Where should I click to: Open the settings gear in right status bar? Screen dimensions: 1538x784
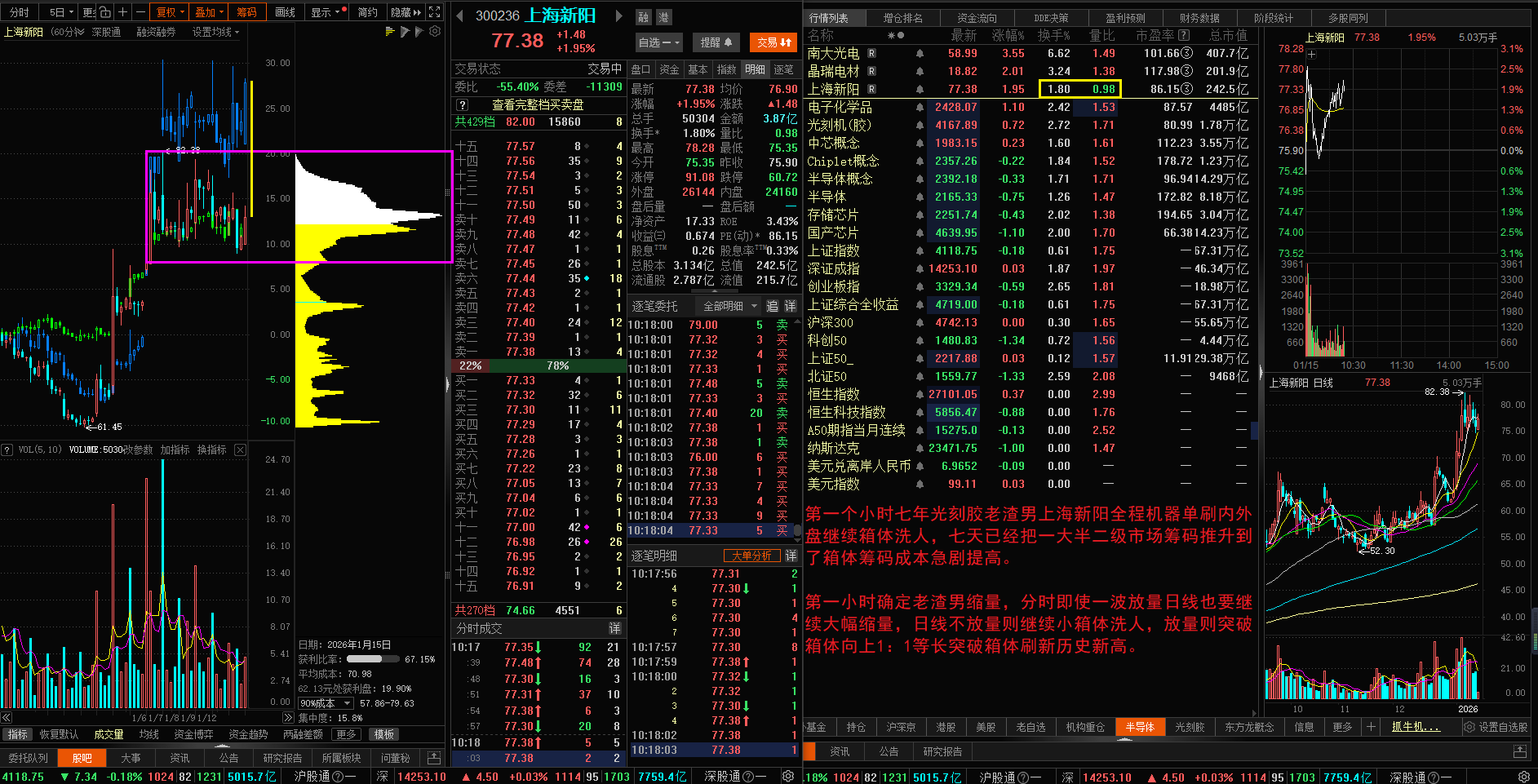(x=1523, y=777)
